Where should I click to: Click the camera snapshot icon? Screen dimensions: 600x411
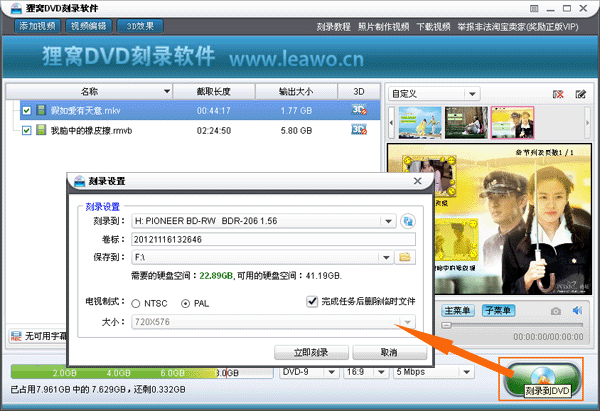[556, 311]
